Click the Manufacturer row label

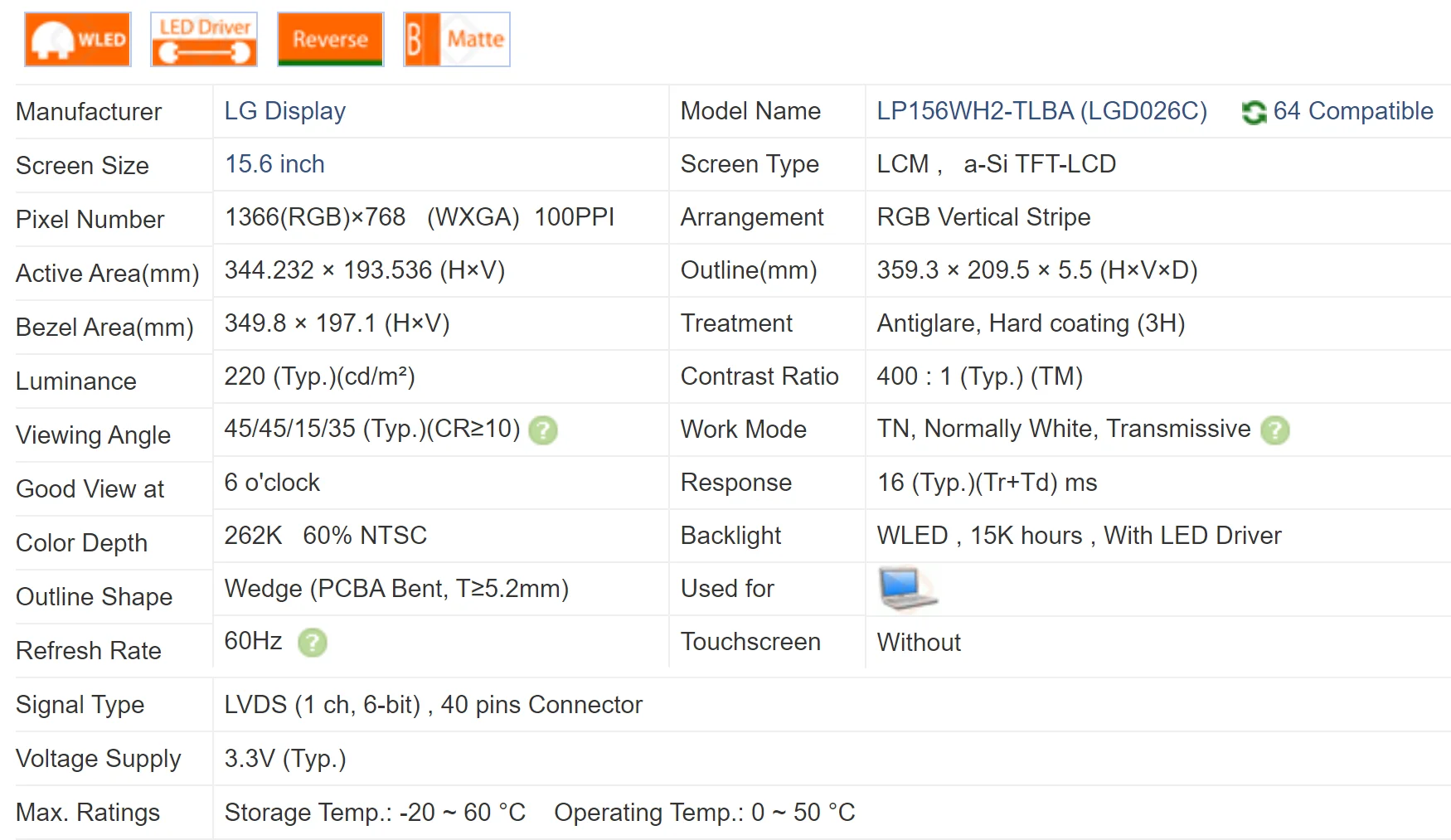point(89,111)
